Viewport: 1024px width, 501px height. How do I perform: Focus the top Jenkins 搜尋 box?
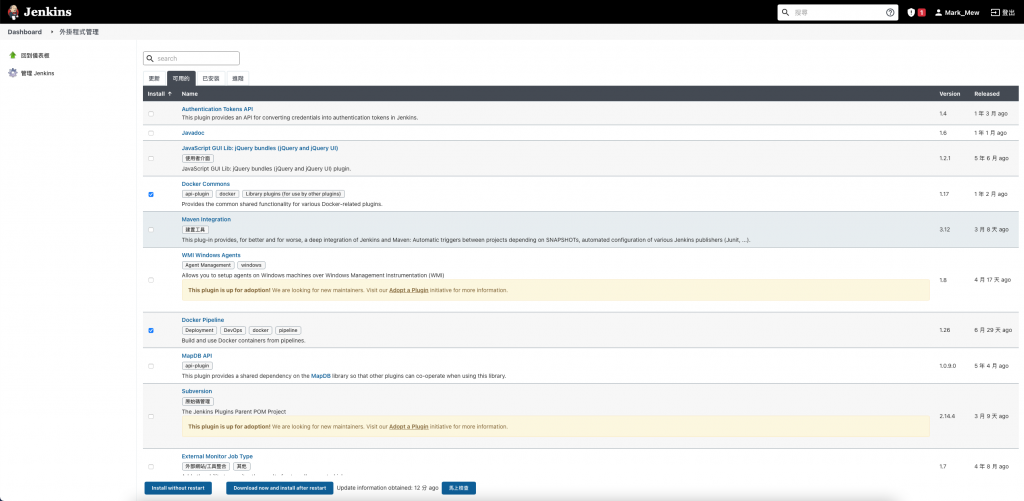point(838,12)
